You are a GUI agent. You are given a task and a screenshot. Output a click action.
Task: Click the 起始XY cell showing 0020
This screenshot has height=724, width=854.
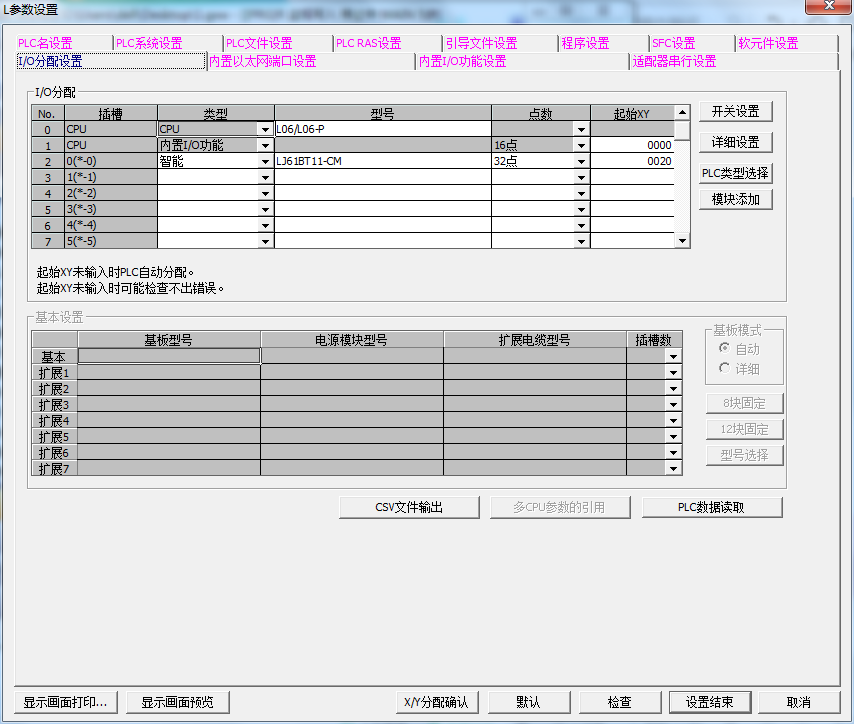click(x=632, y=161)
